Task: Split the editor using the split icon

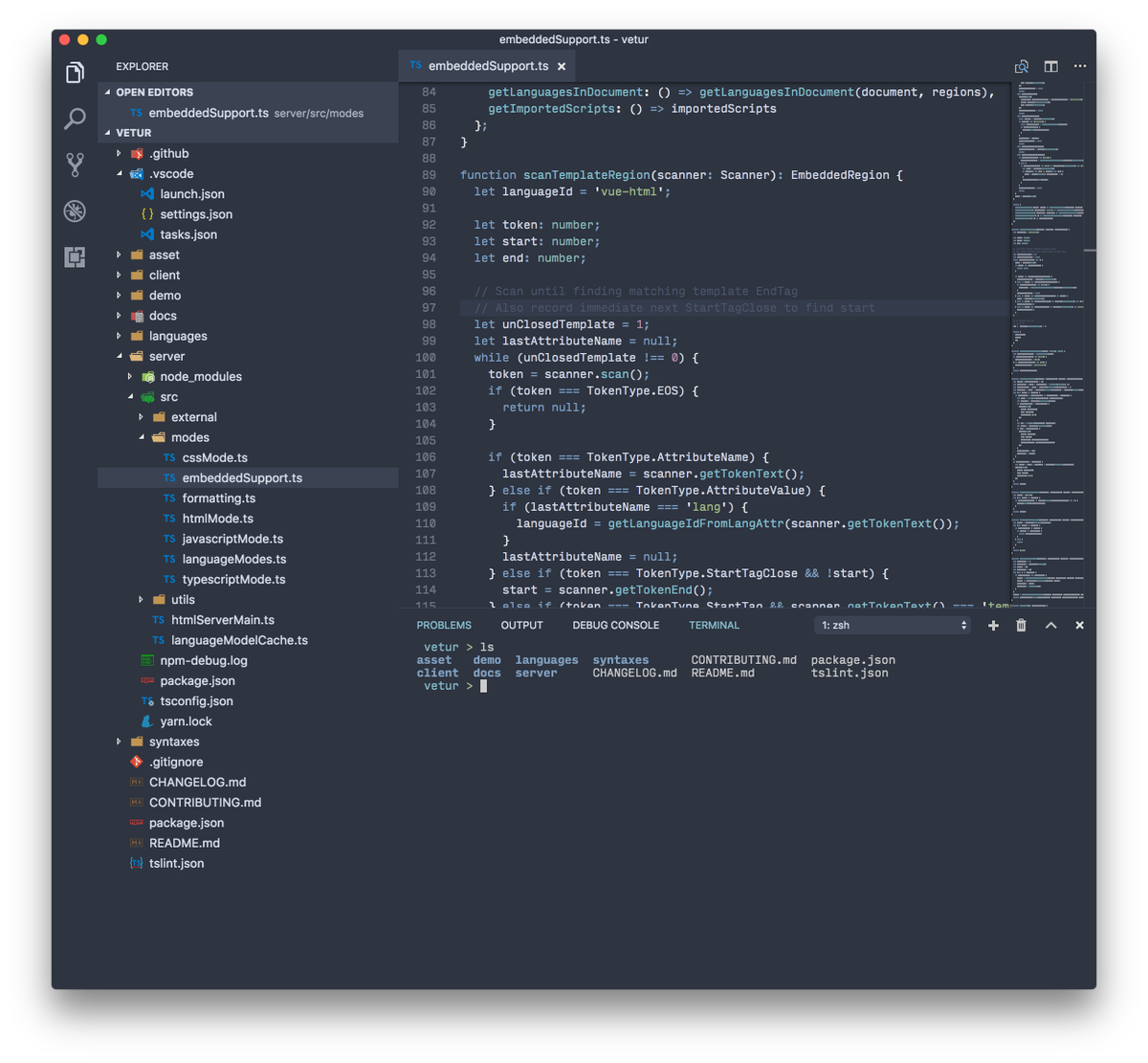Action: click(1049, 66)
